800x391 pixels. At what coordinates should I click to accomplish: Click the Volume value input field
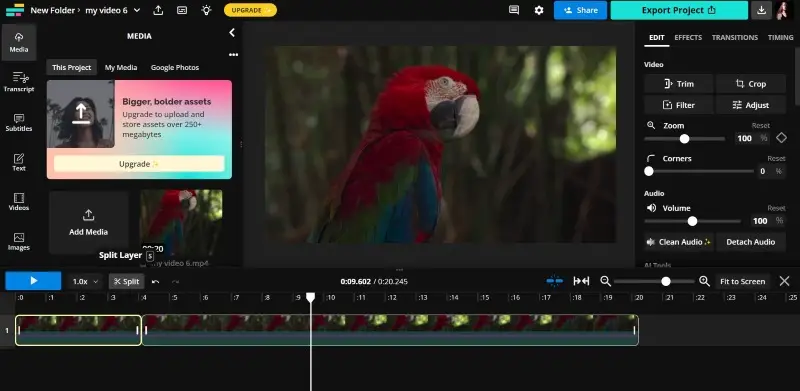760,221
